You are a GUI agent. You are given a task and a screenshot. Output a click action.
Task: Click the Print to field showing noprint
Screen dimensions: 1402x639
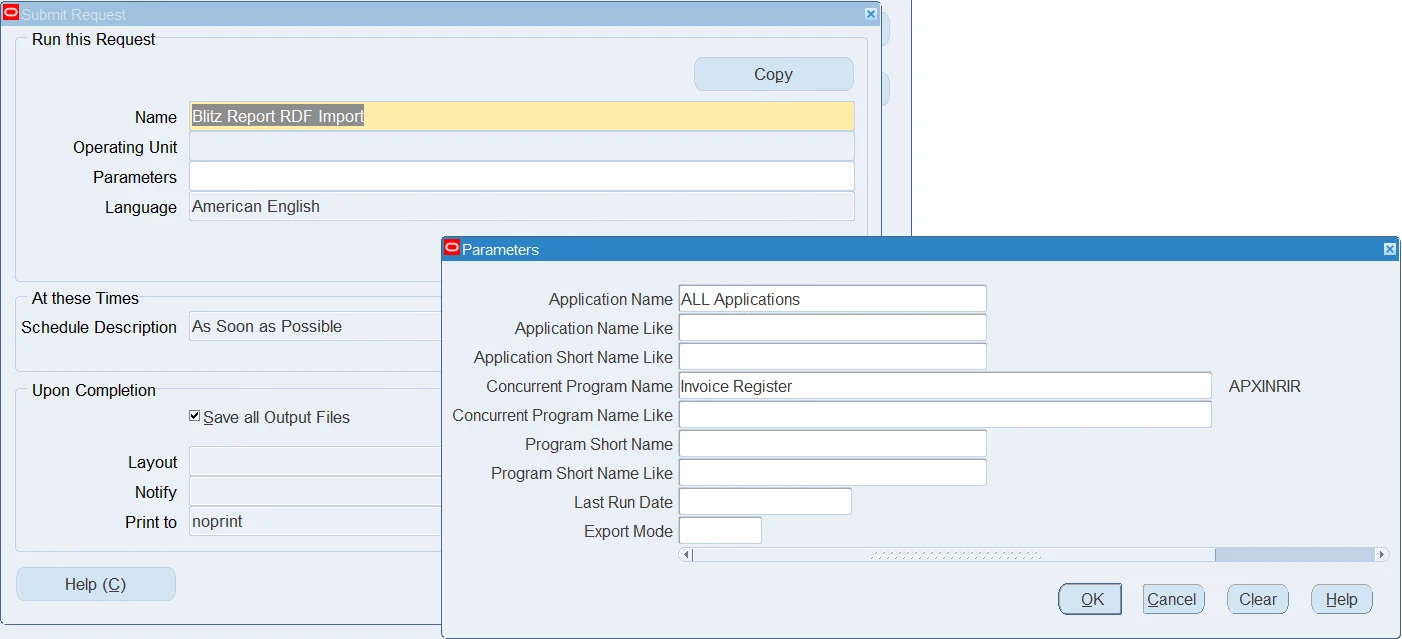(316, 521)
